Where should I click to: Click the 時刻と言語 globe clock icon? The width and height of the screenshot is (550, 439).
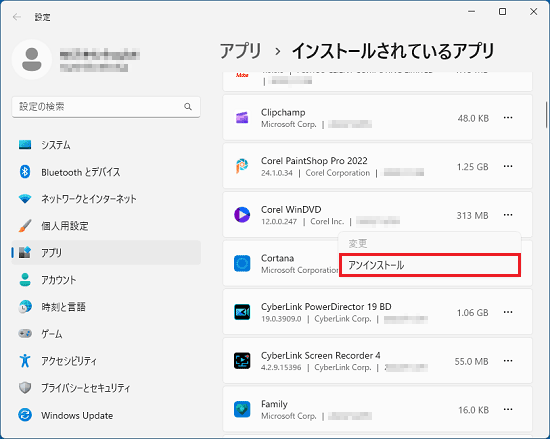click(x=25, y=306)
